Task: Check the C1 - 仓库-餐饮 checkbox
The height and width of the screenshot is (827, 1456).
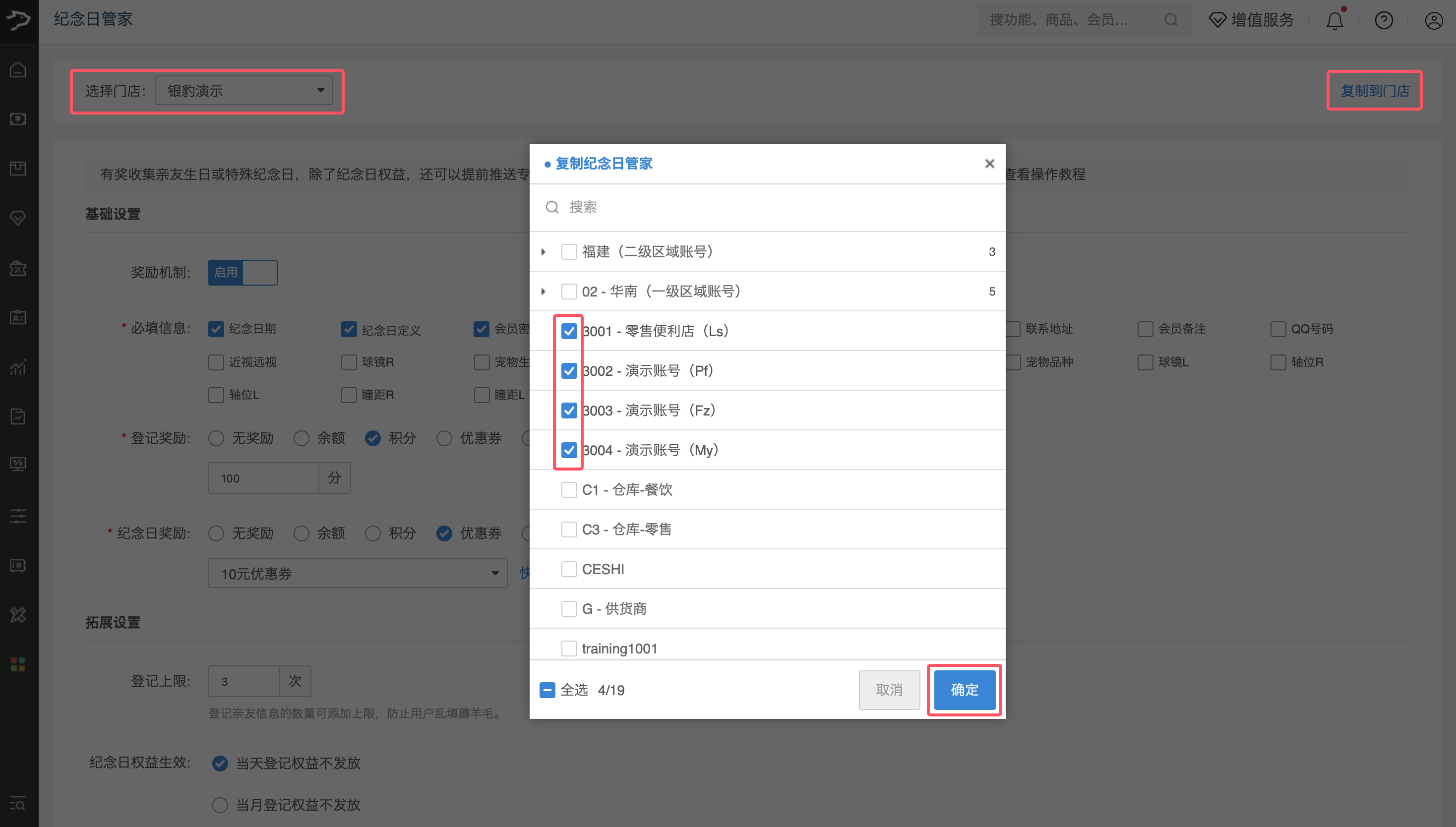Action: [569, 490]
